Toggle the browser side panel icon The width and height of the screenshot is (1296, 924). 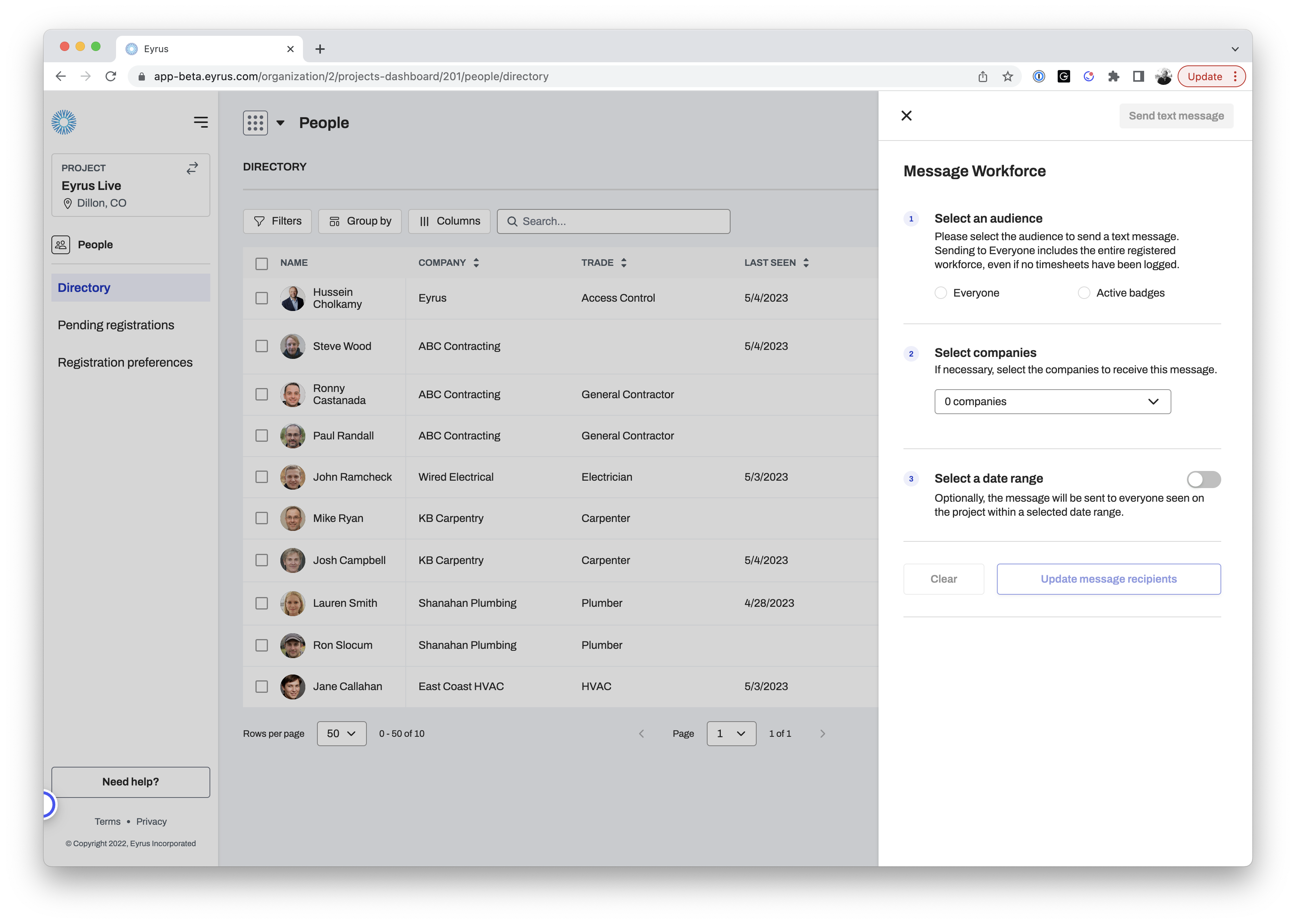(x=1138, y=76)
